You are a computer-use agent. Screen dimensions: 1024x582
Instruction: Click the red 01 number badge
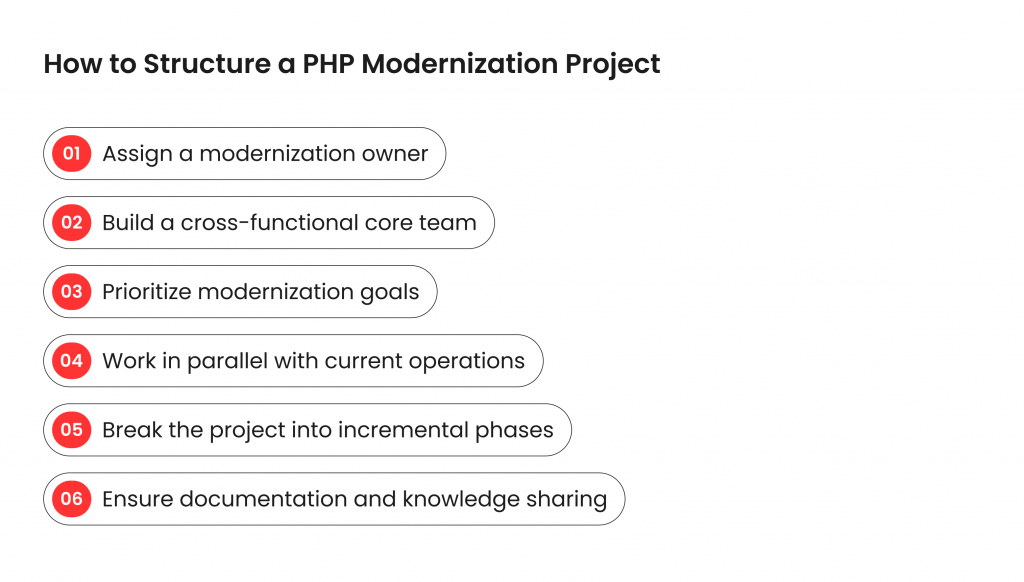[x=72, y=154]
